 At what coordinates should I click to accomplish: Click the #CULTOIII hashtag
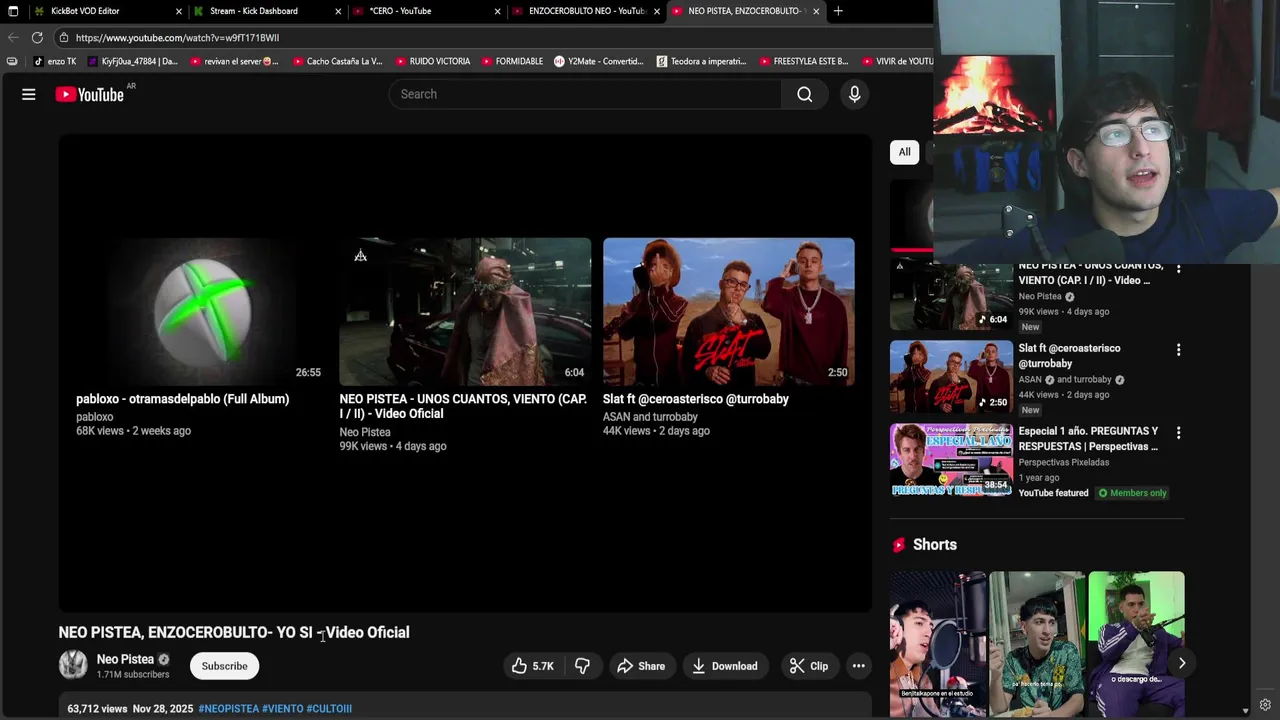click(329, 708)
